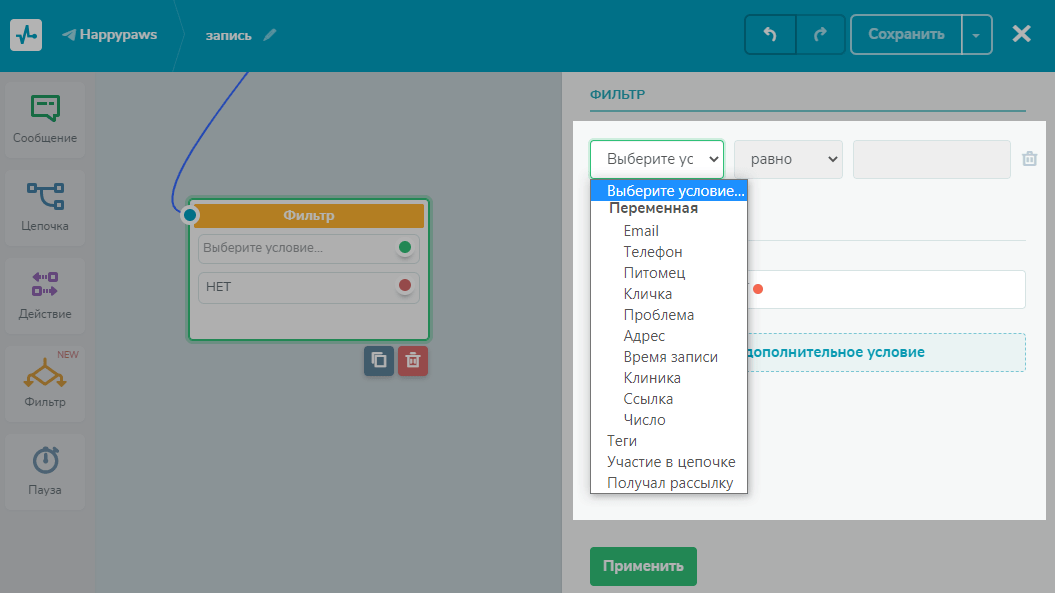Screen dimensions: 1055x593
Task: Choose Теги condition option
Action: pyautogui.click(x=669, y=441)
